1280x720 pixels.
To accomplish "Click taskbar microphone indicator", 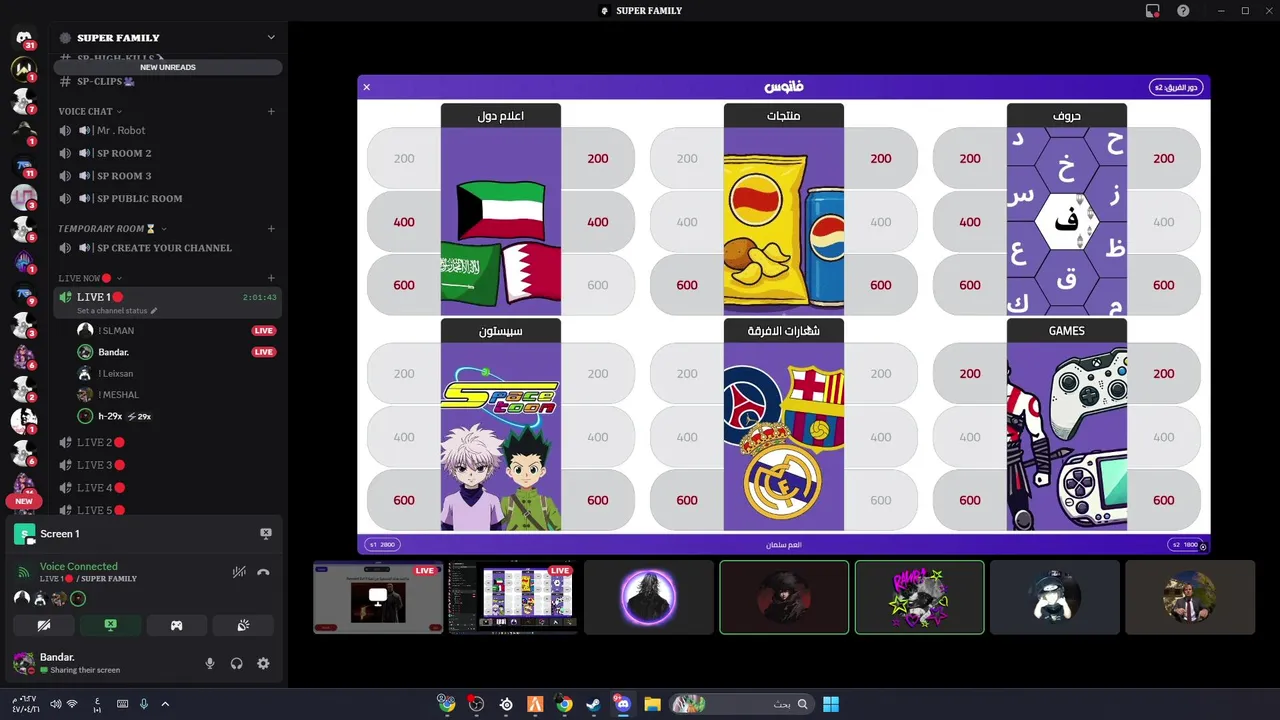I will pos(144,704).
